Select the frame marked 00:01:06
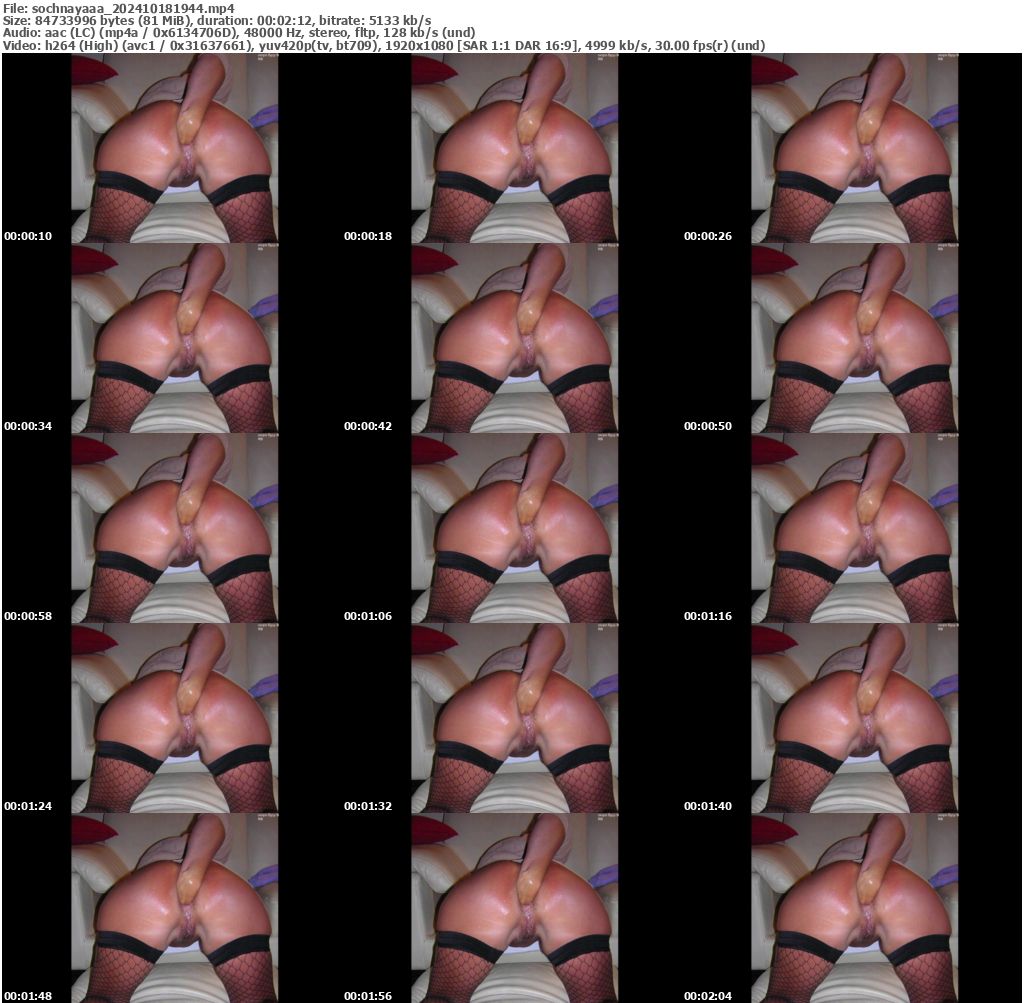Viewport: 1024px width, 1003px height. coord(515,530)
